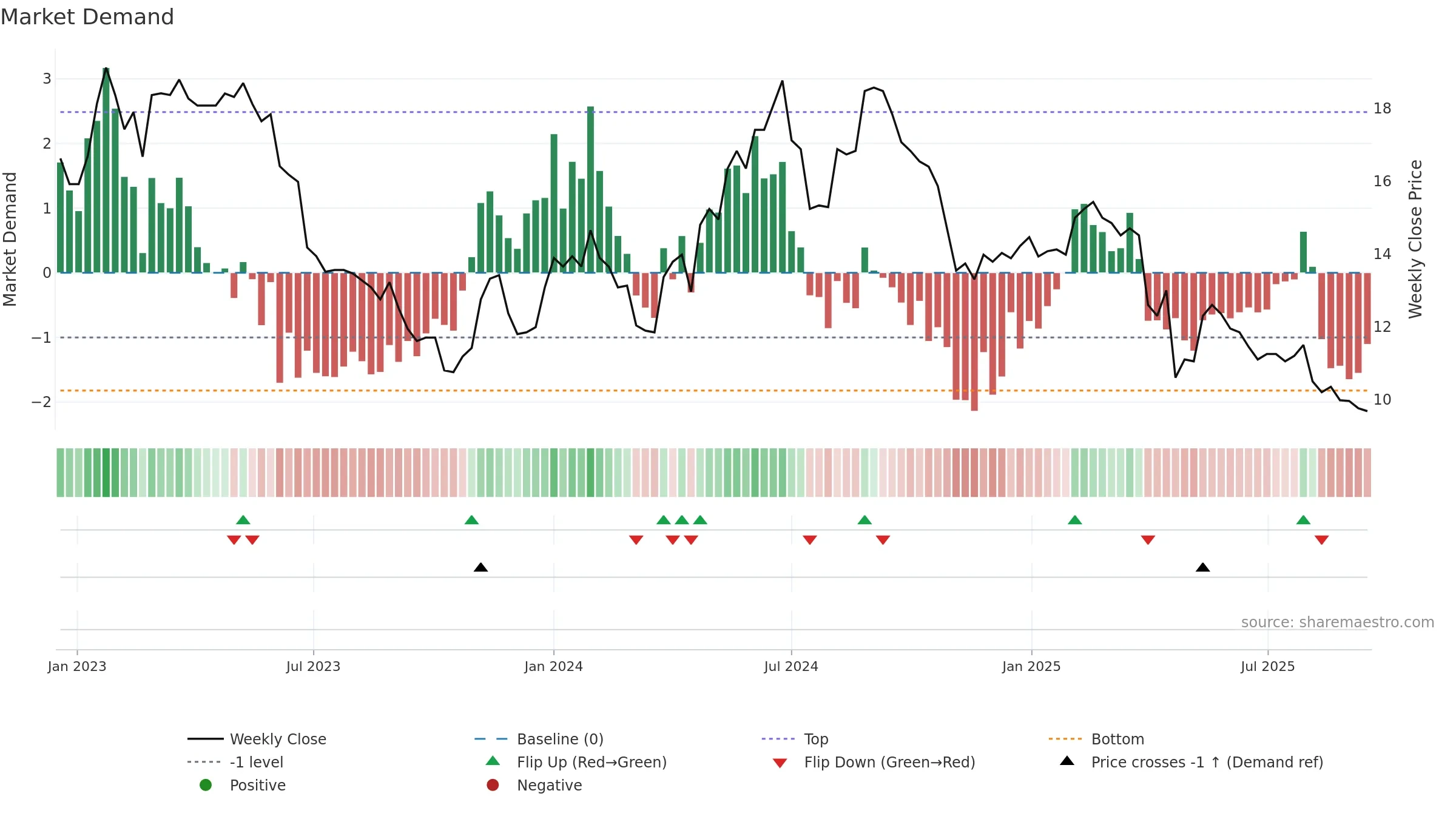The height and width of the screenshot is (819, 1456).
Task: Click the price axis tick 10
Action: tap(1382, 400)
